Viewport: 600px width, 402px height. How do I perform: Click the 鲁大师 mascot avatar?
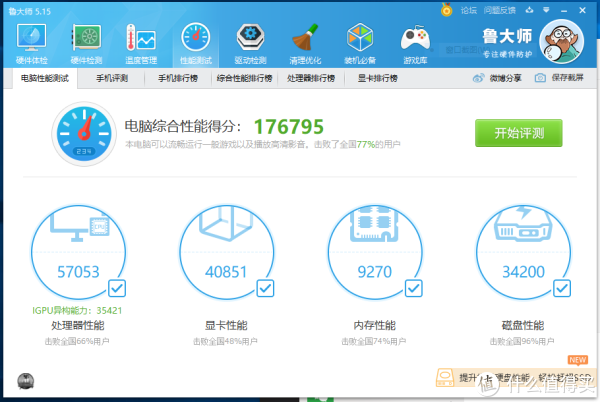(x=561, y=41)
